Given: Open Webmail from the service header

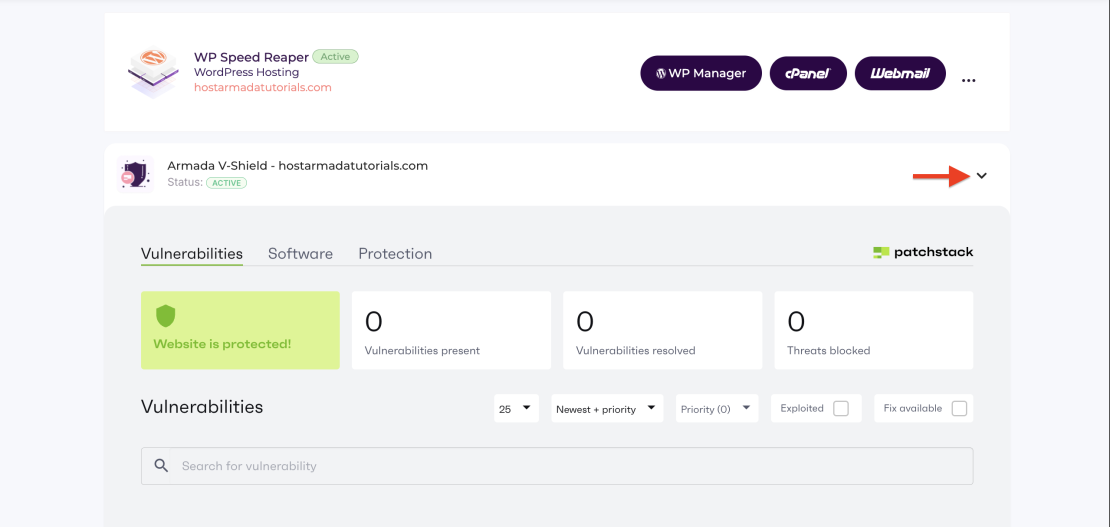Looking at the screenshot, I should click(x=900, y=73).
